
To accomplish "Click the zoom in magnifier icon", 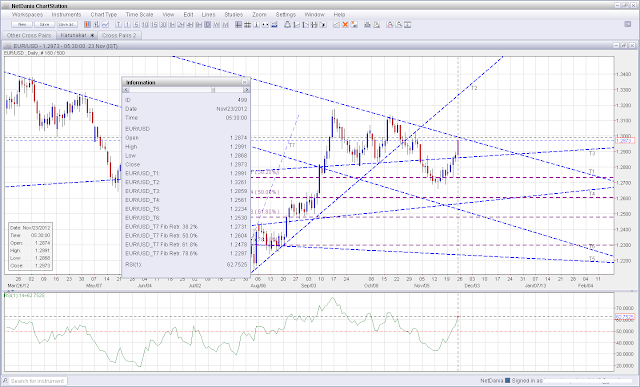I will coord(390,24).
